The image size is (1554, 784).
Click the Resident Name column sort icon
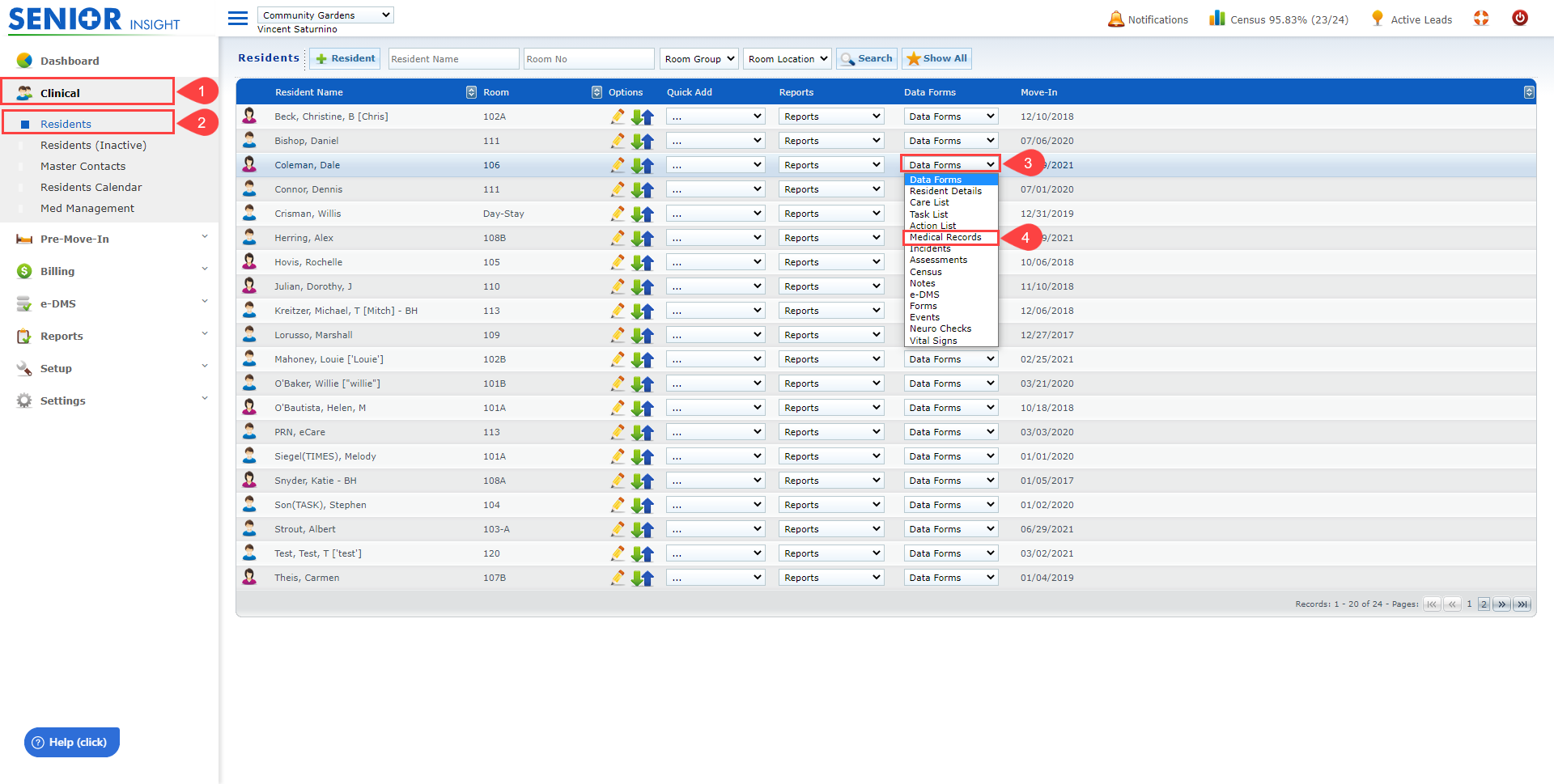tap(471, 92)
